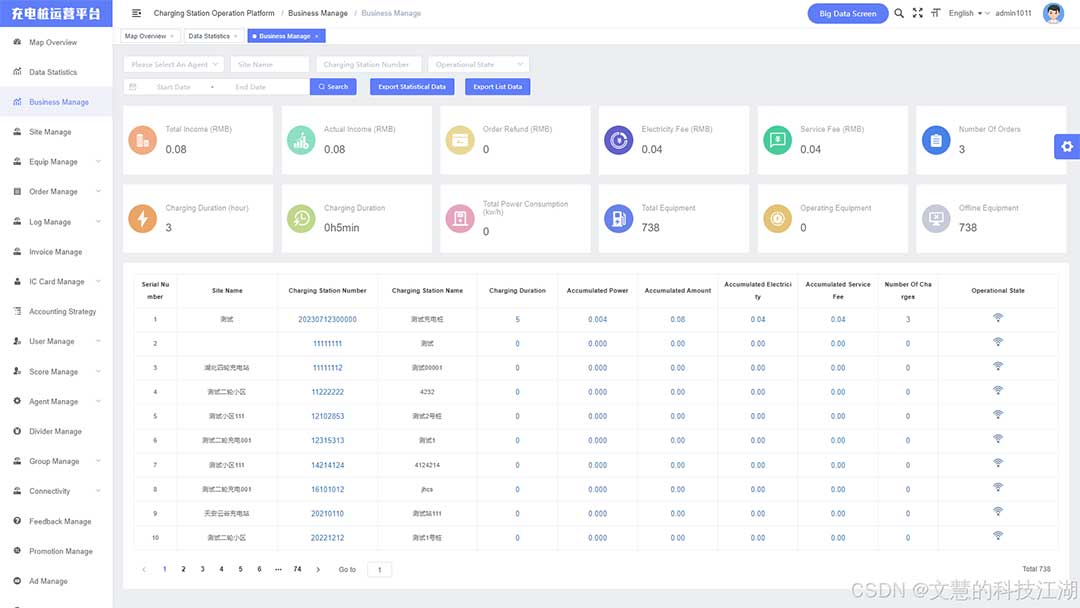Click the Offline Equipment gray monitor icon

936,219
